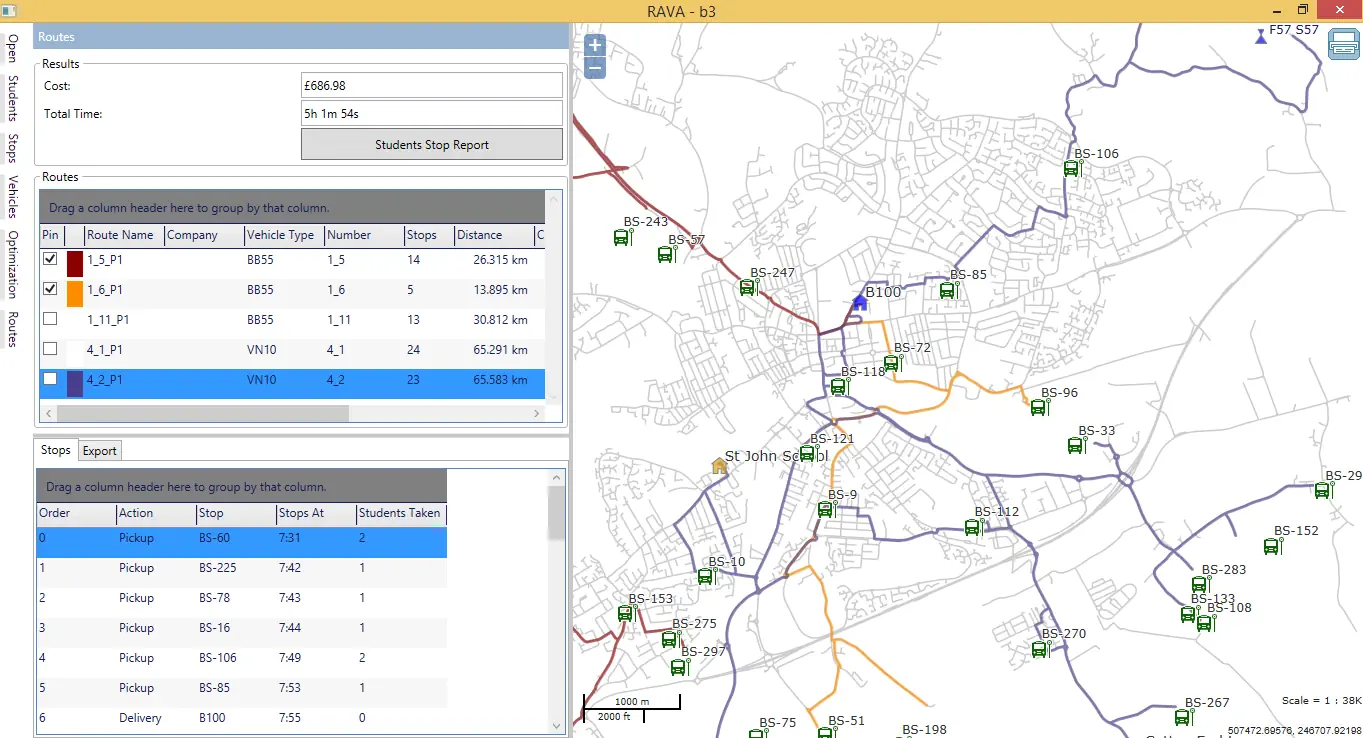Click the map zoom in plus button
Image resolution: width=1363 pixels, height=738 pixels.
595,46
